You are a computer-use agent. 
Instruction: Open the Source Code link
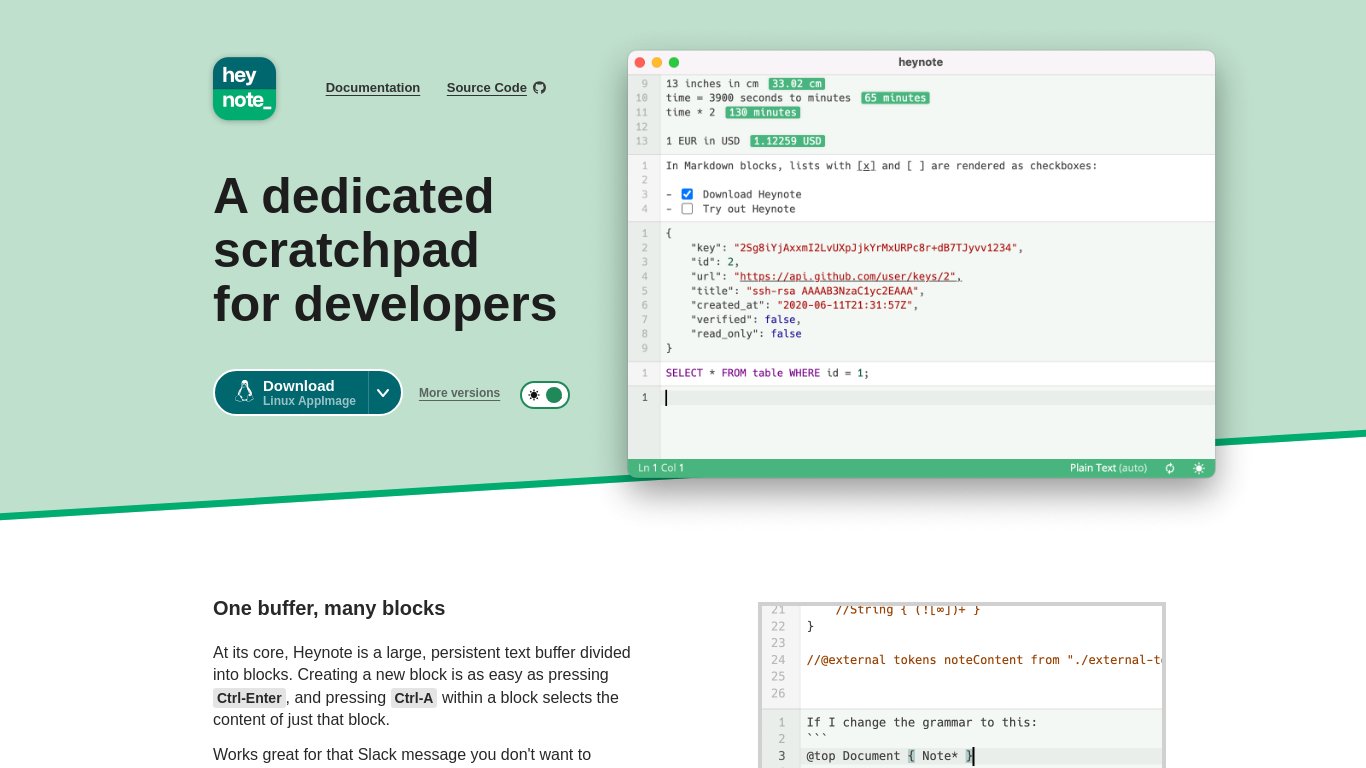[487, 88]
